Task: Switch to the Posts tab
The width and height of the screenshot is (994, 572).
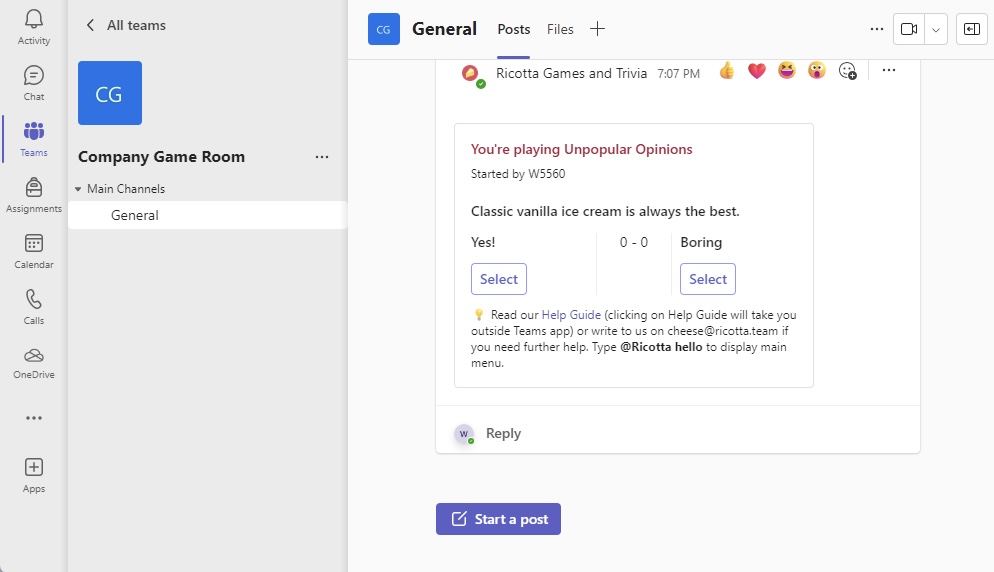Action: click(x=513, y=29)
